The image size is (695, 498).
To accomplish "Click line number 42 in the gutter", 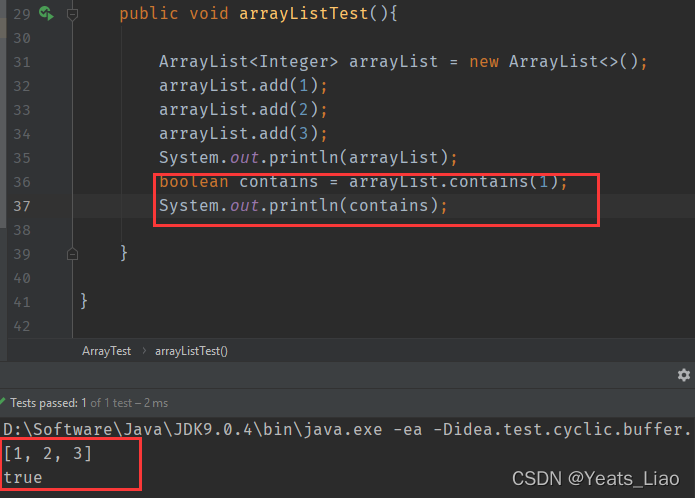I will (22, 327).
